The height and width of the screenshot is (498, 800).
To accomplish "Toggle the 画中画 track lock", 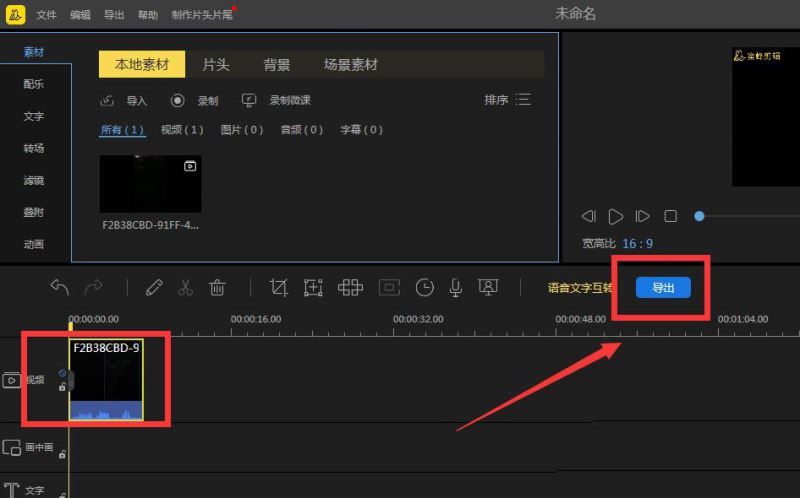I will tap(62, 454).
